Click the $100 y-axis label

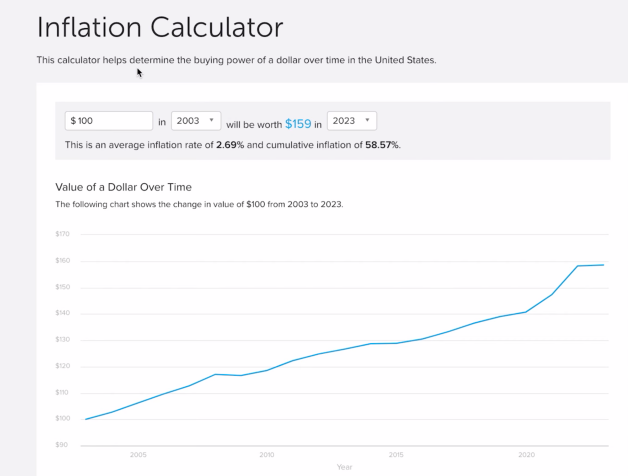pyautogui.click(x=62, y=418)
